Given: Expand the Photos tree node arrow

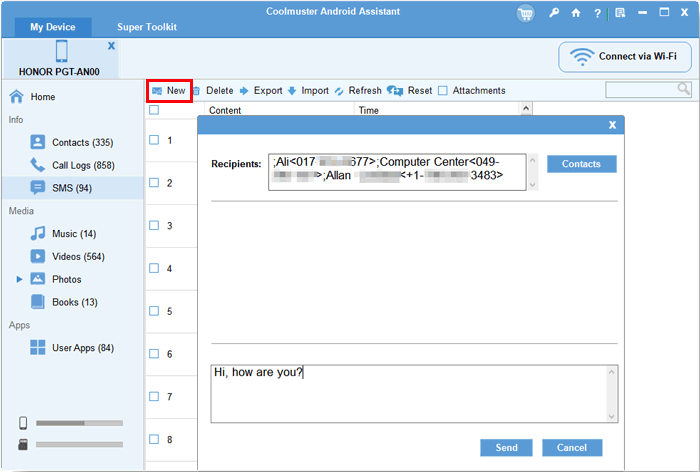Looking at the screenshot, I should [x=19, y=279].
